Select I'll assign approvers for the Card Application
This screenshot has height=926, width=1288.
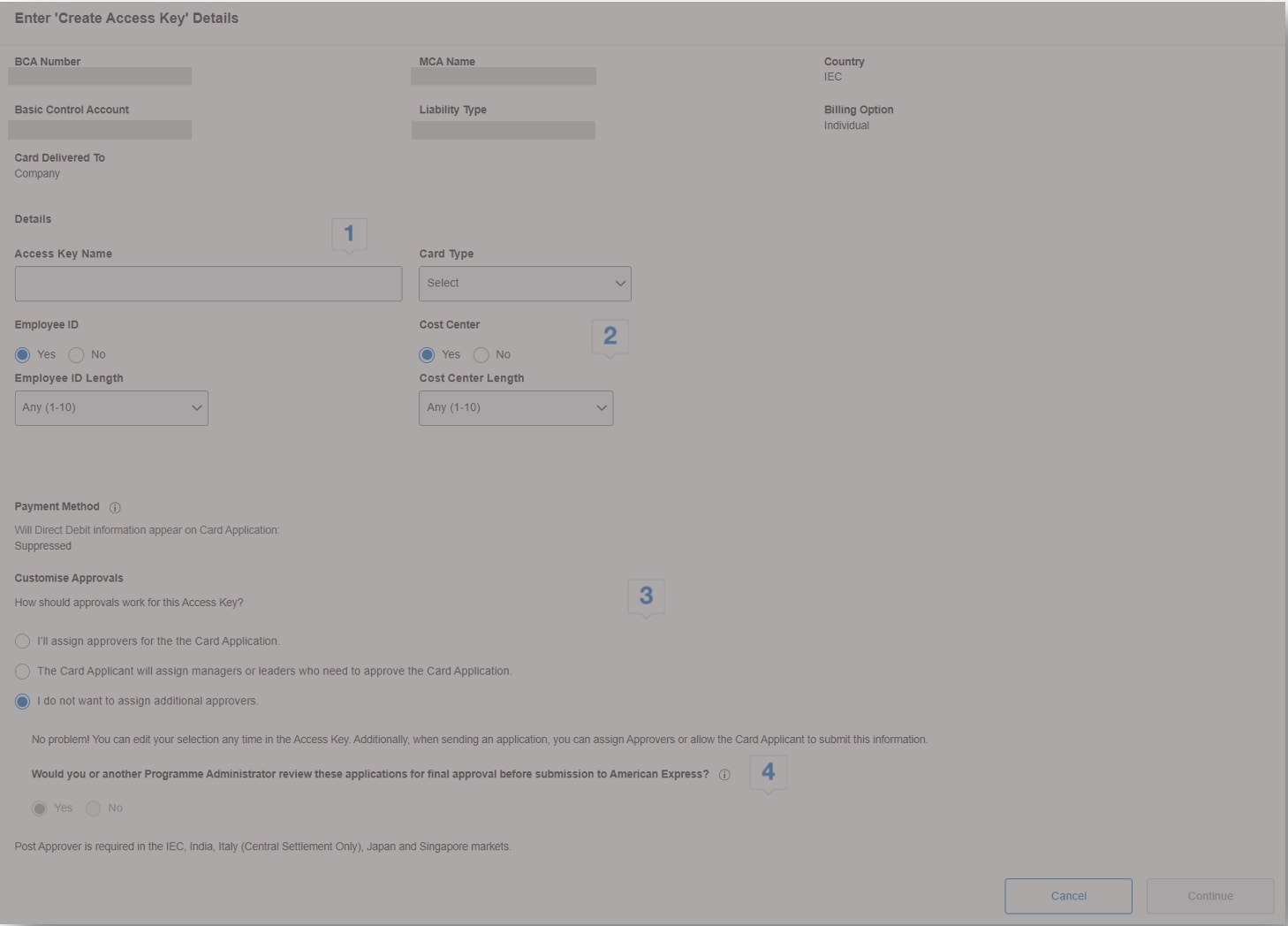pos(21,641)
